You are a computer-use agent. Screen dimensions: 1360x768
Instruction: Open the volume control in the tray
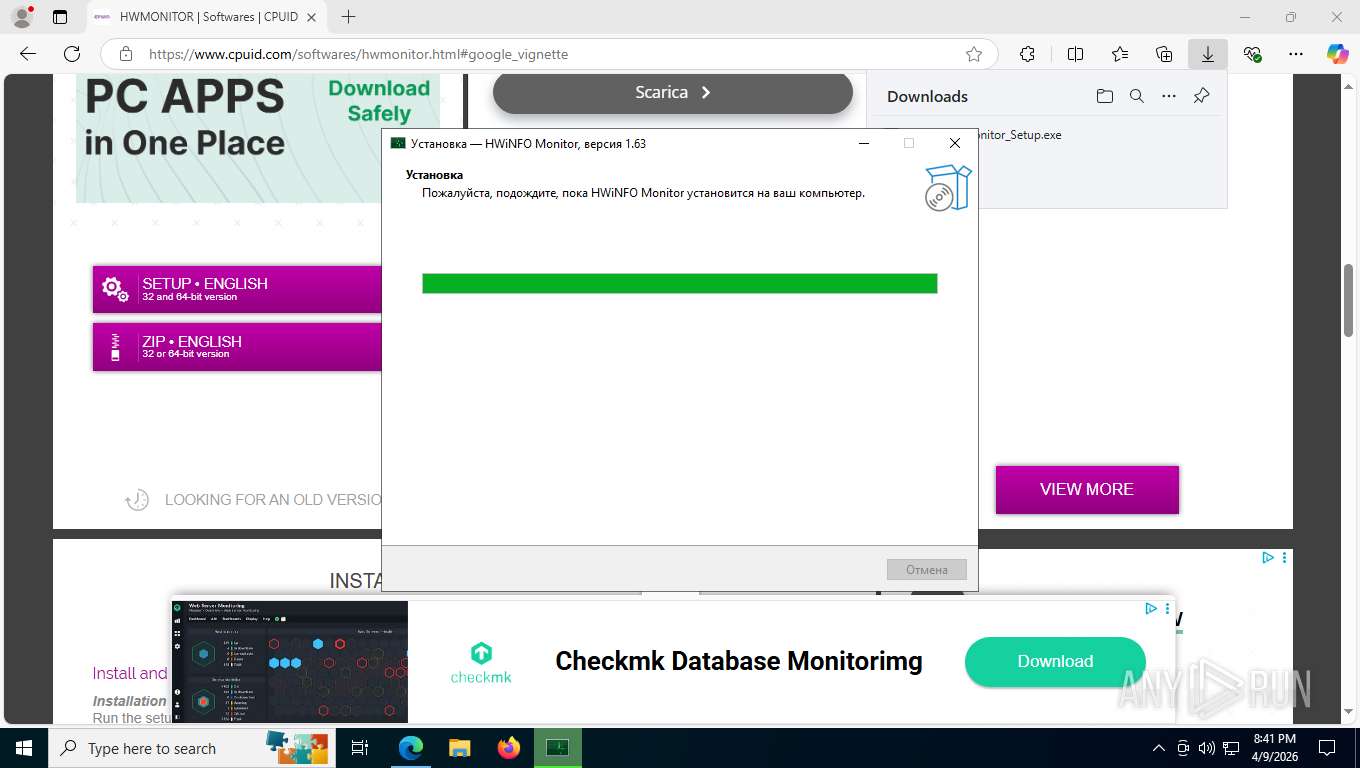(1207, 748)
